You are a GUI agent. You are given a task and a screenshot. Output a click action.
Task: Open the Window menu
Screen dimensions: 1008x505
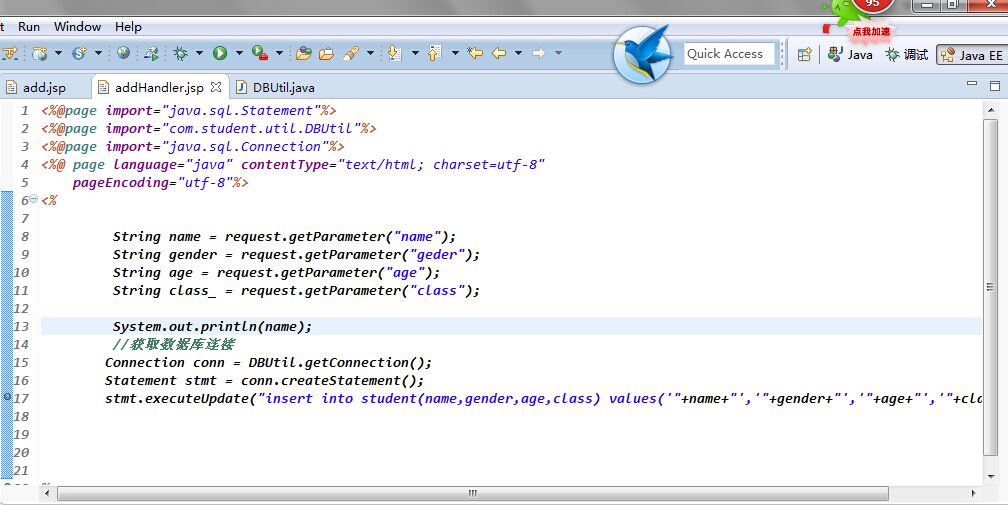(77, 27)
